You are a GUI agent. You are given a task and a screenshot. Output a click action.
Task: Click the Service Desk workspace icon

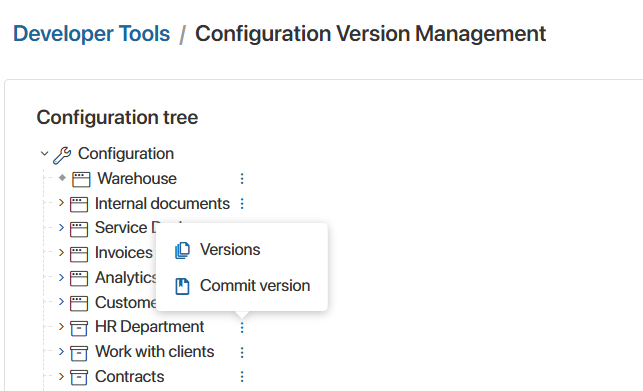click(x=79, y=229)
